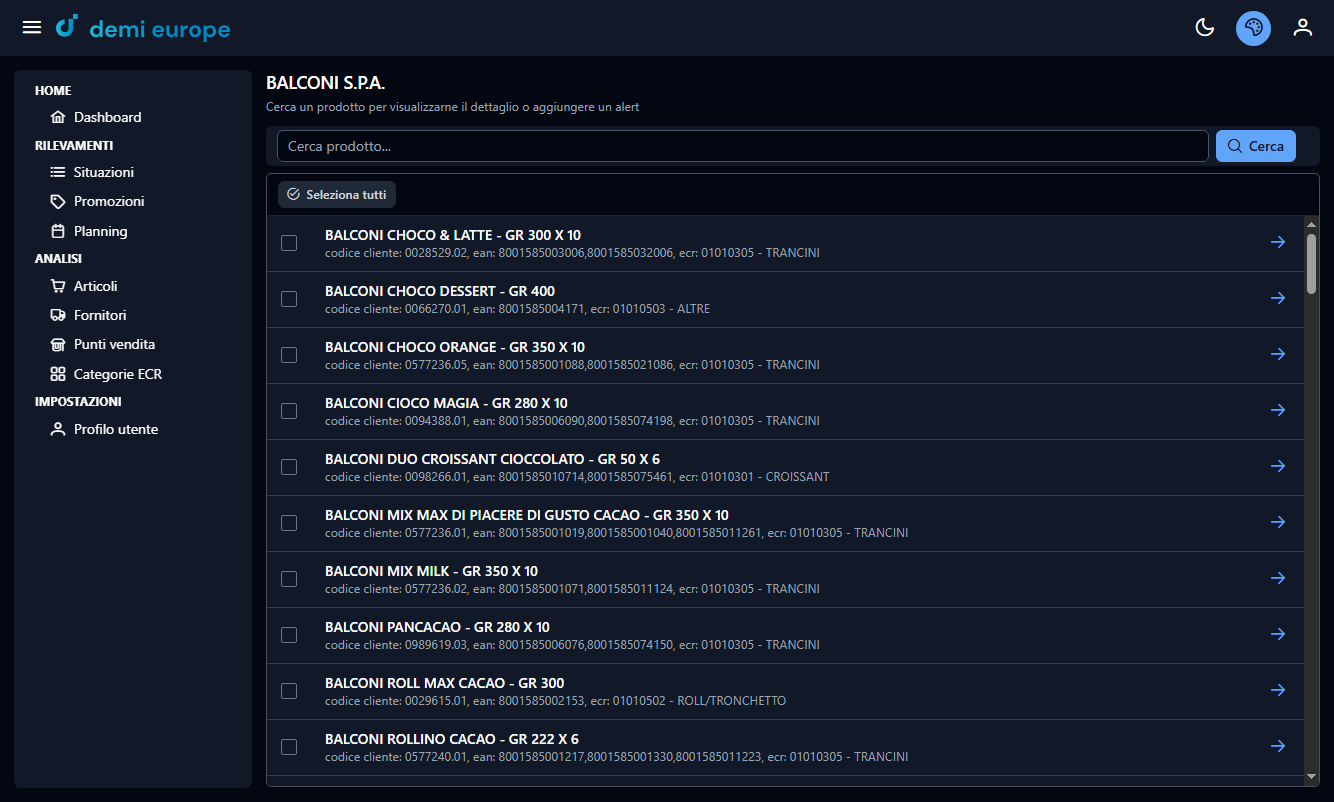1334x802 pixels.
Task: Open arrow for BALCONI CHOCO & LATTE
Action: coord(1277,242)
